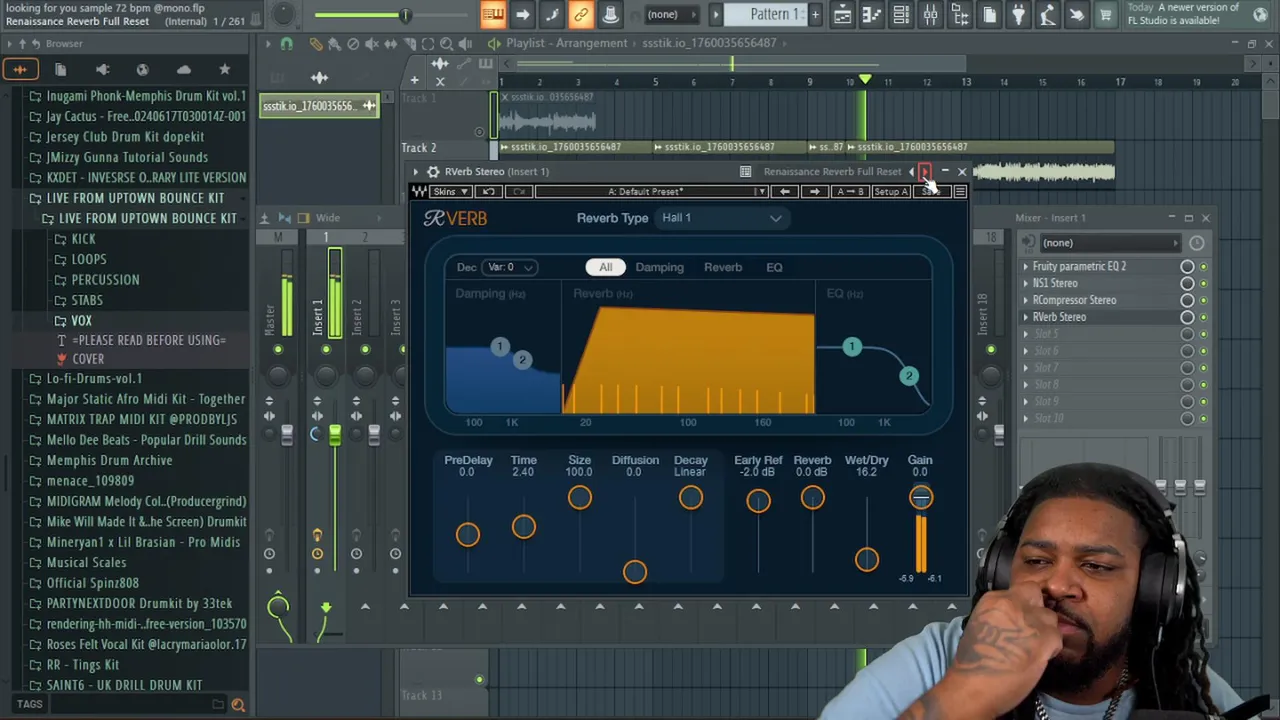The image size is (1280, 720).
Task: Toggle Fruity parametric EQ 2 enable LED
Action: (x=1203, y=267)
